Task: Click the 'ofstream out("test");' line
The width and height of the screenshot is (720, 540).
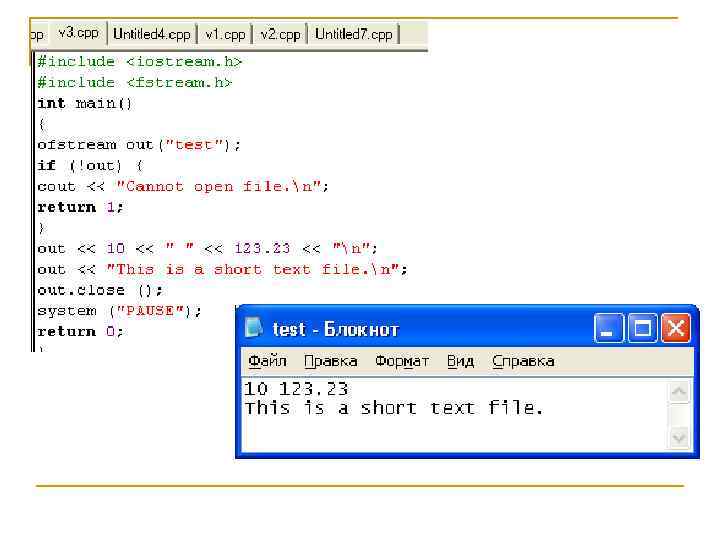Action: pyautogui.click(x=139, y=145)
